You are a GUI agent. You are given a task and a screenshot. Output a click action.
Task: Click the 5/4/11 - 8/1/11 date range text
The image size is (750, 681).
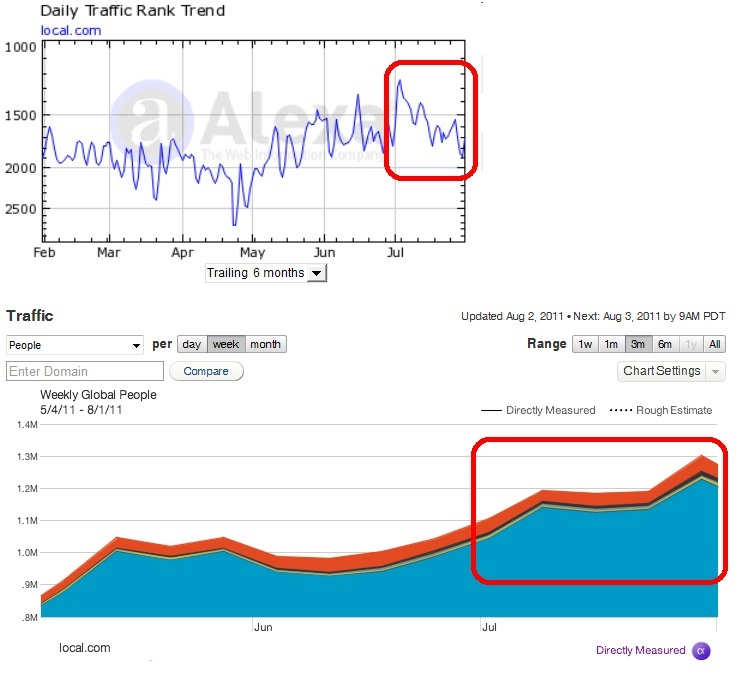pos(81,410)
